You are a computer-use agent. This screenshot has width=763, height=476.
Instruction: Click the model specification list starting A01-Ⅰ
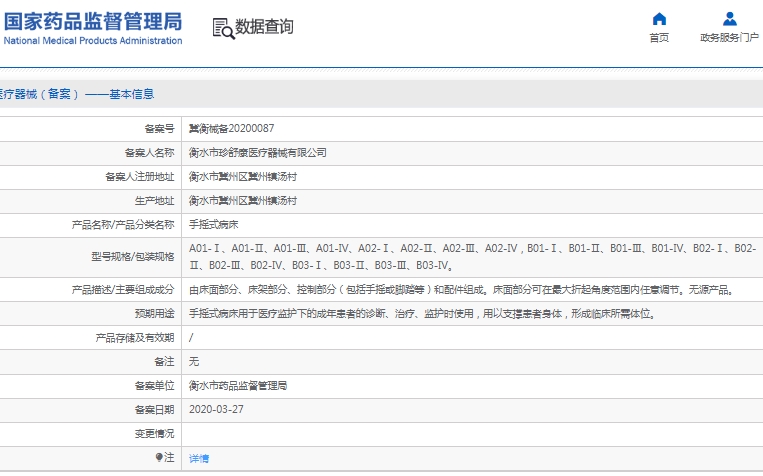[x=472, y=257]
